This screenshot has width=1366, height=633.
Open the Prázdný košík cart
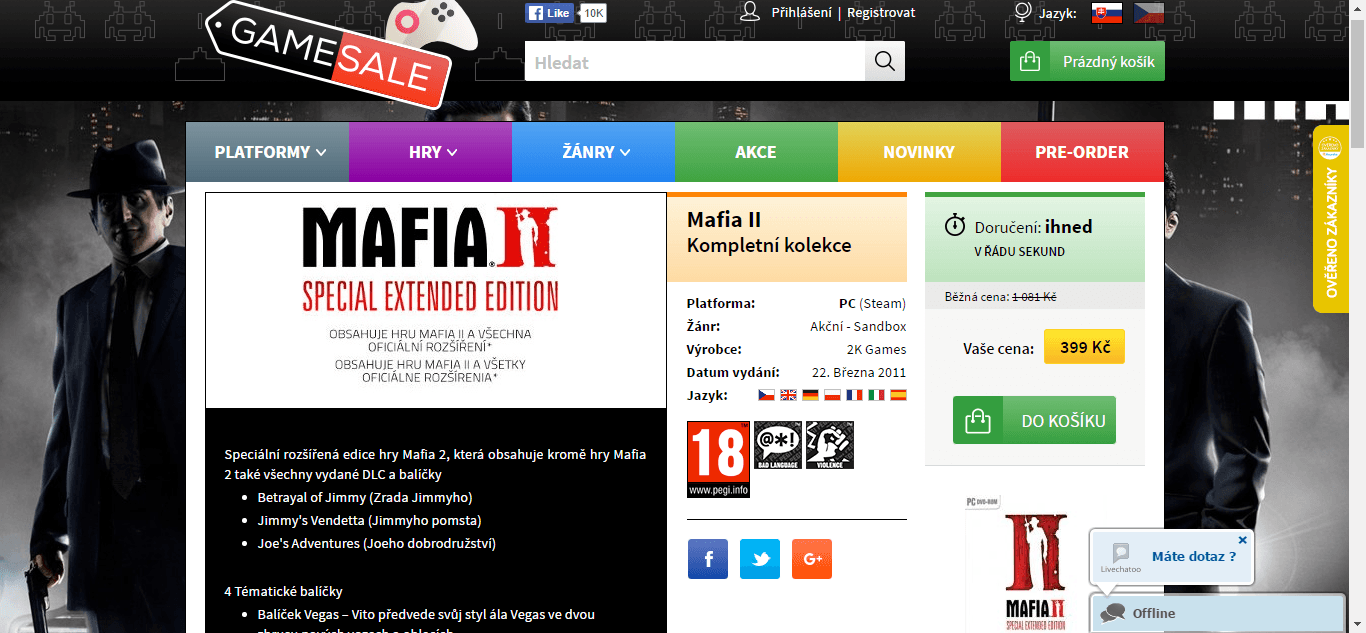[x=1087, y=61]
